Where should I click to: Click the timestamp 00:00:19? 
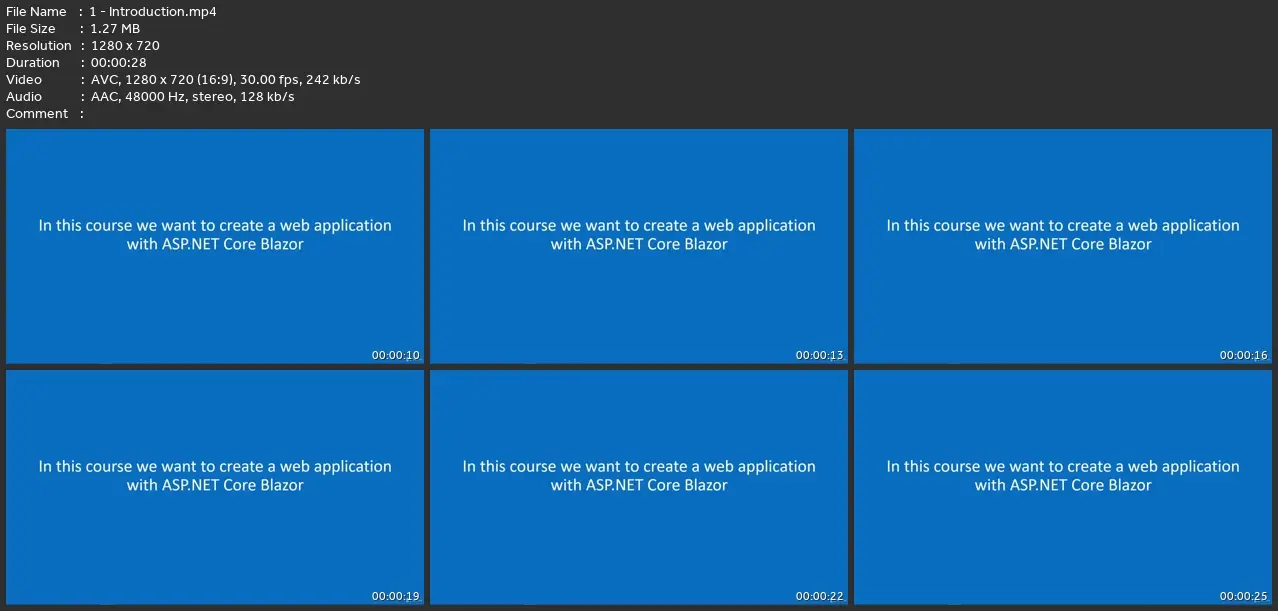pos(396,597)
